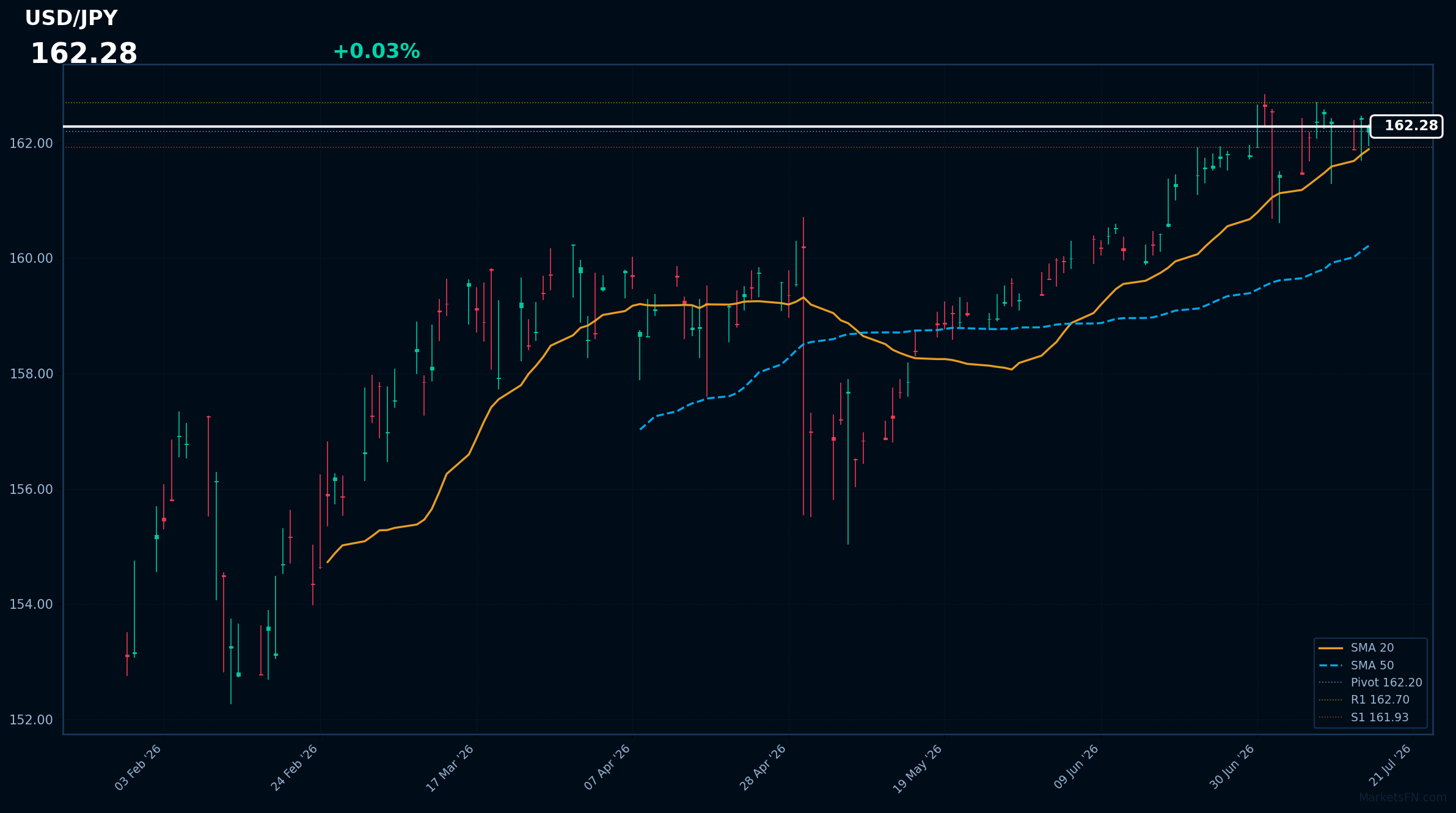
Task: Click the 19 May '26 date label
Action: pos(918,769)
